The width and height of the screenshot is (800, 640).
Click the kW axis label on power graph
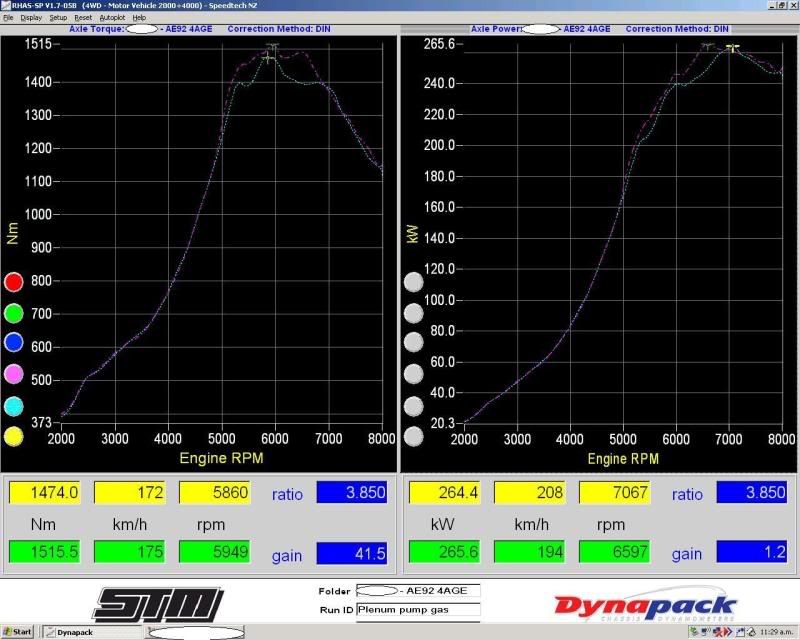point(413,233)
